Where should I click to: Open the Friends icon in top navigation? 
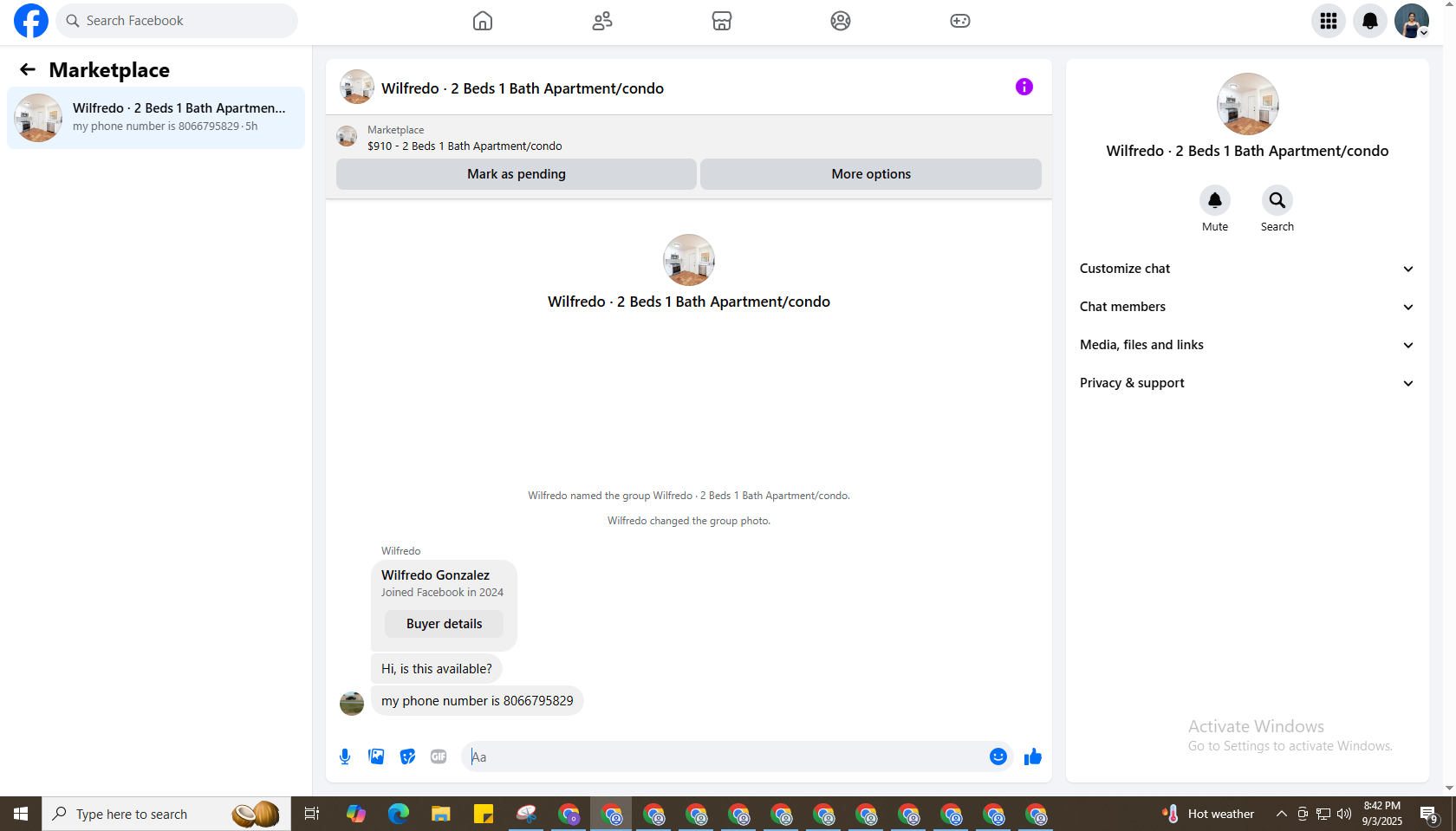pos(602,21)
